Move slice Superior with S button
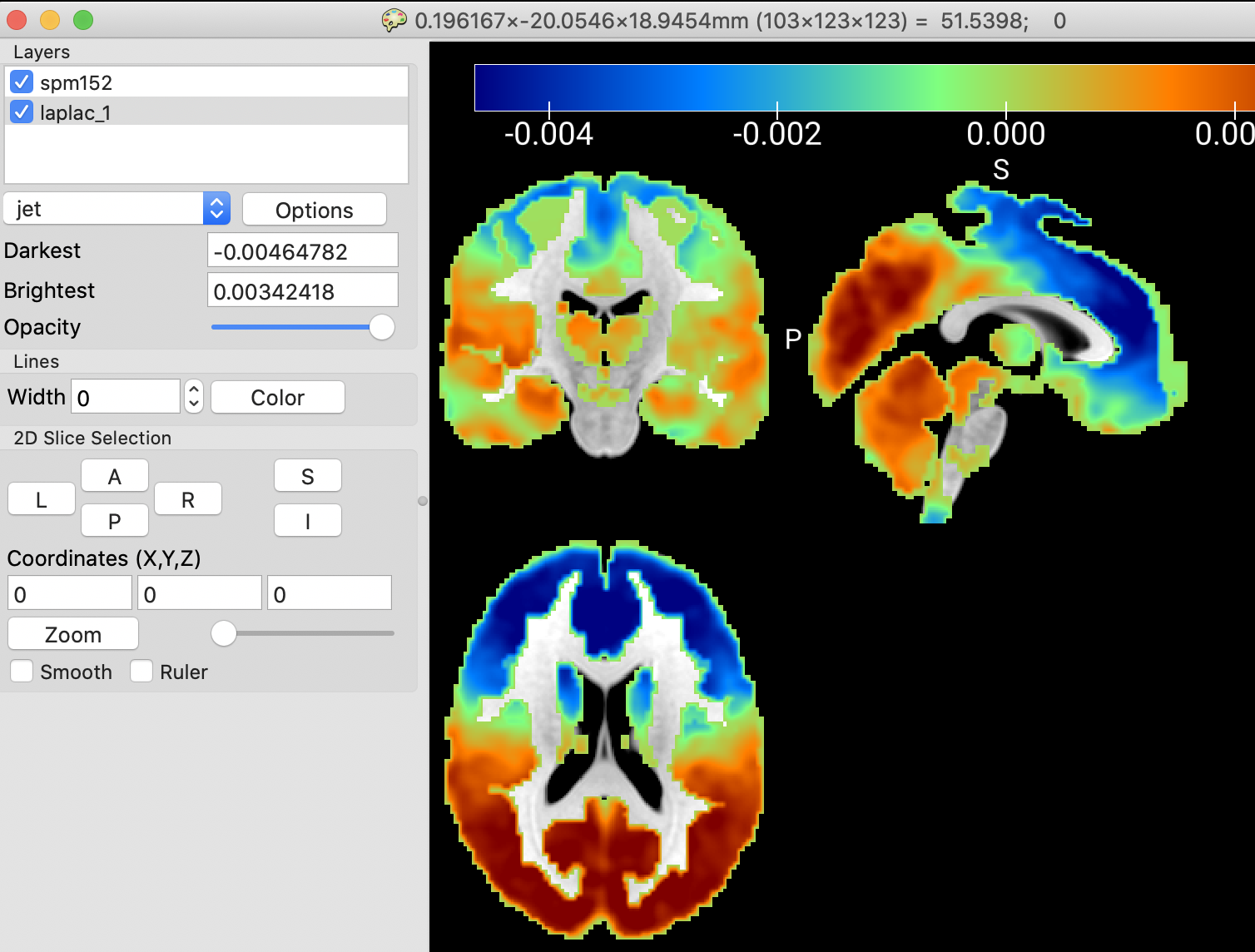The width and height of the screenshot is (1255, 952). [x=307, y=476]
